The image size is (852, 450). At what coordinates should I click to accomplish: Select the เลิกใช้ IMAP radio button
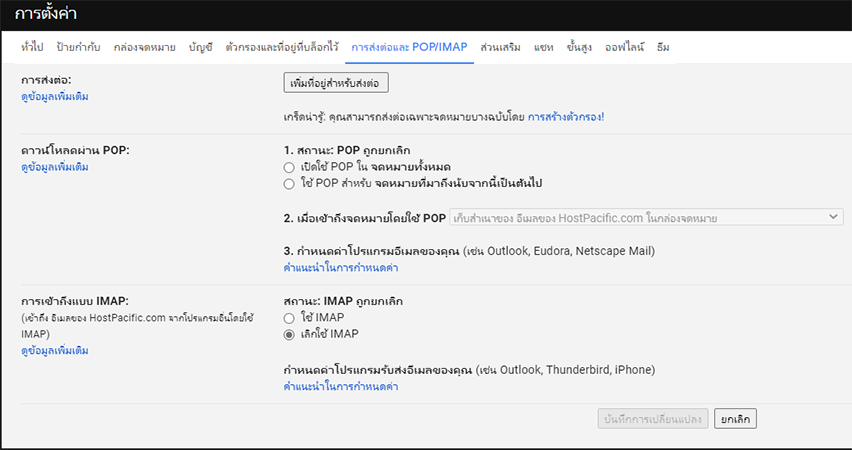[289, 335]
